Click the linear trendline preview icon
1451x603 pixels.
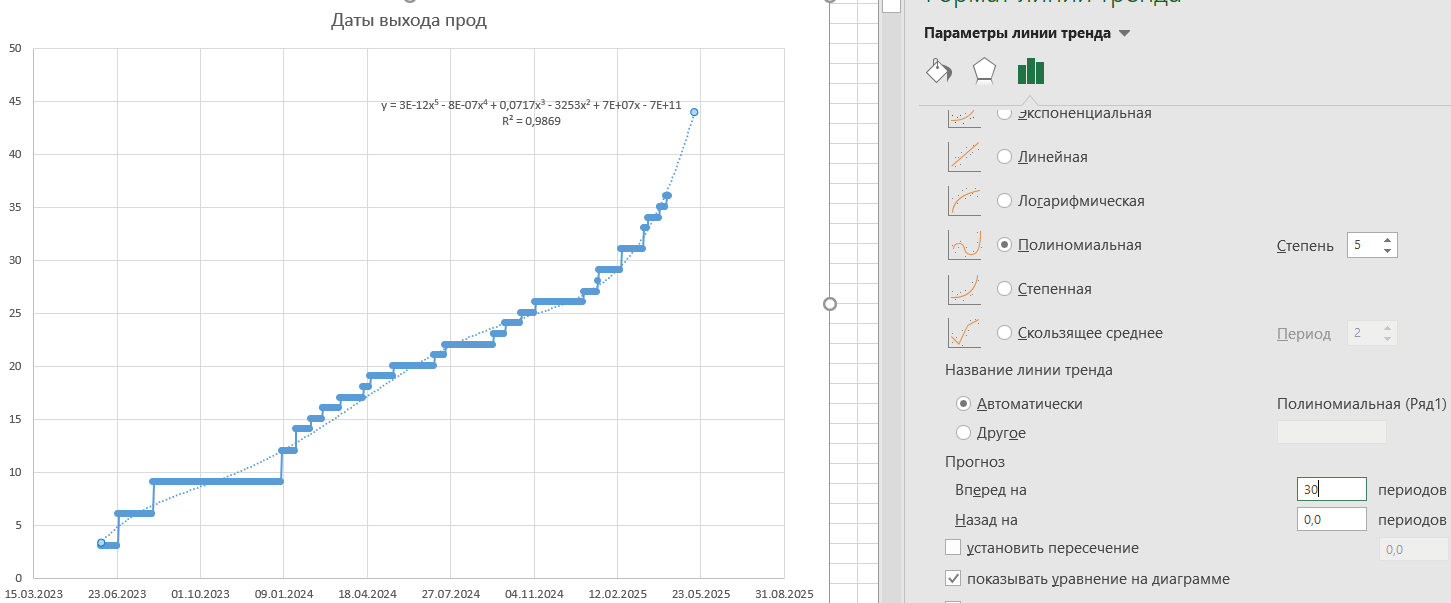point(963,157)
